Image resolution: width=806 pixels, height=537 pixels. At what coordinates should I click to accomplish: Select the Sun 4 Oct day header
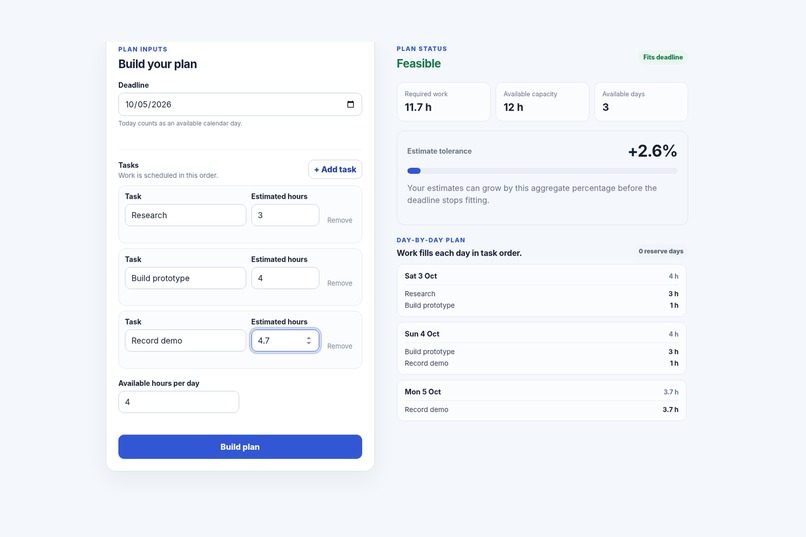tap(542, 334)
